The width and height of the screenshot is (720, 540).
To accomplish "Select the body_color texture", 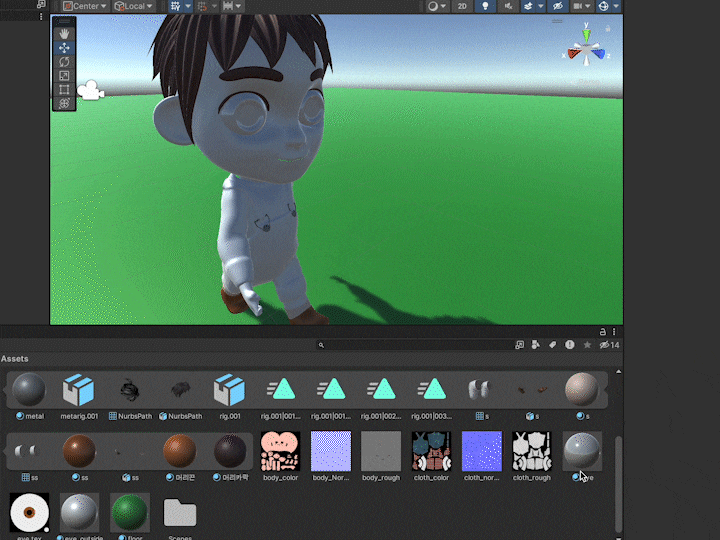I will [281, 456].
